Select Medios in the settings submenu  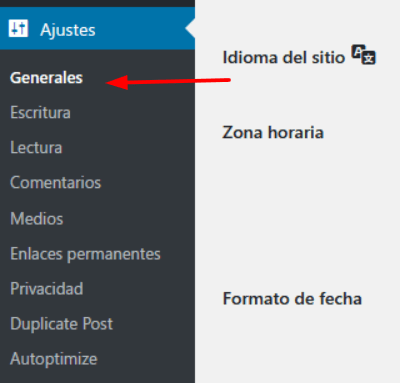pos(37,219)
